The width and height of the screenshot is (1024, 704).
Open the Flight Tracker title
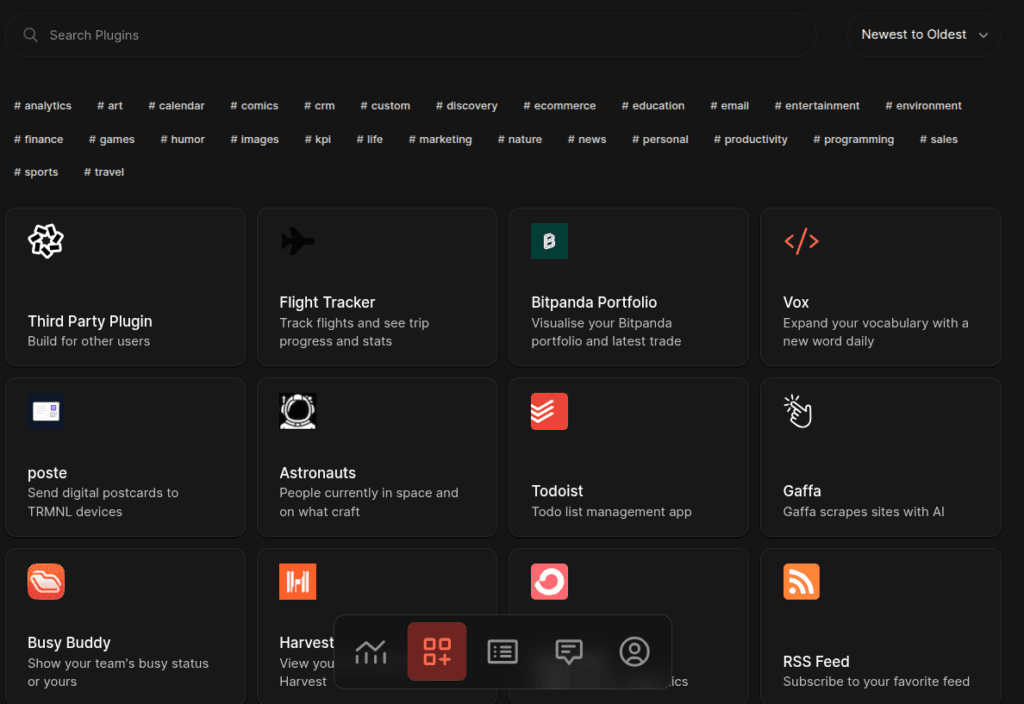pos(327,302)
